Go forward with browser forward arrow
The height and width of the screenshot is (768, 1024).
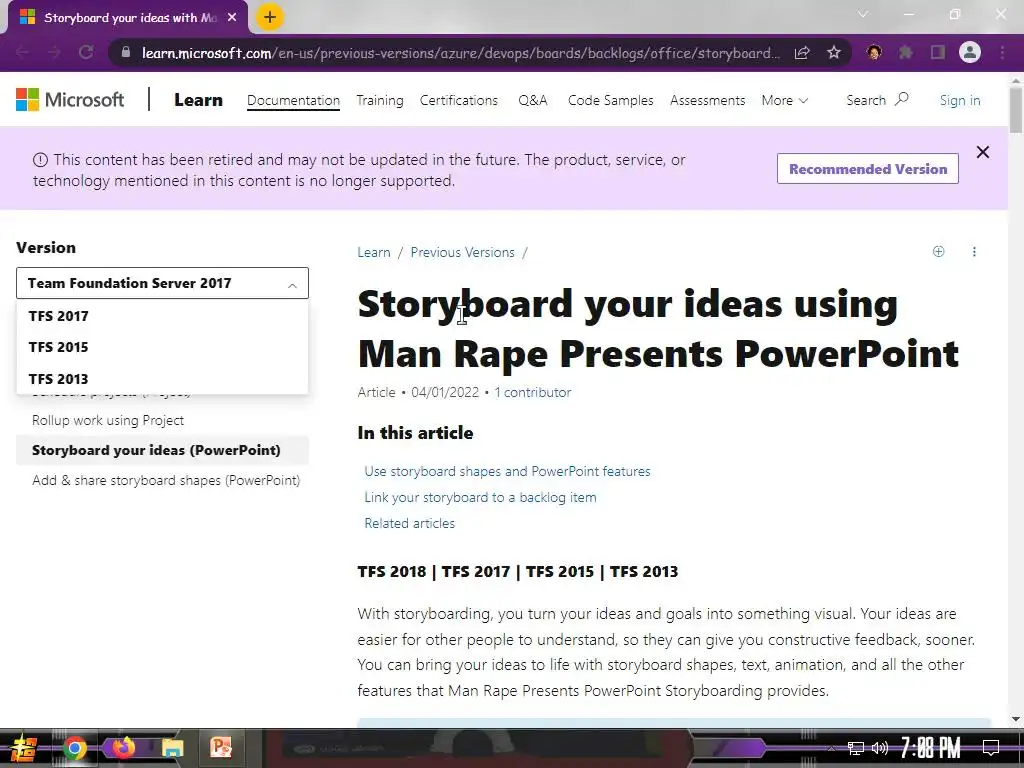54,52
